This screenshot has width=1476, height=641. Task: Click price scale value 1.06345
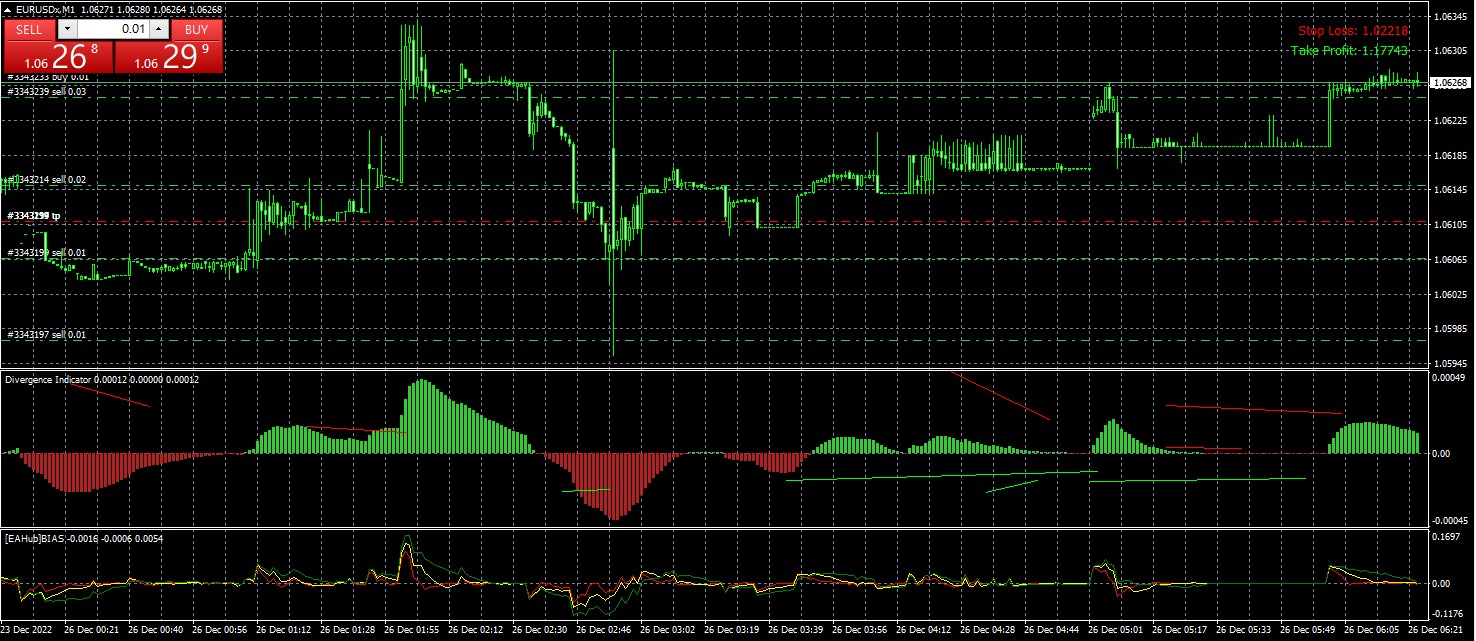point(1450,16)
